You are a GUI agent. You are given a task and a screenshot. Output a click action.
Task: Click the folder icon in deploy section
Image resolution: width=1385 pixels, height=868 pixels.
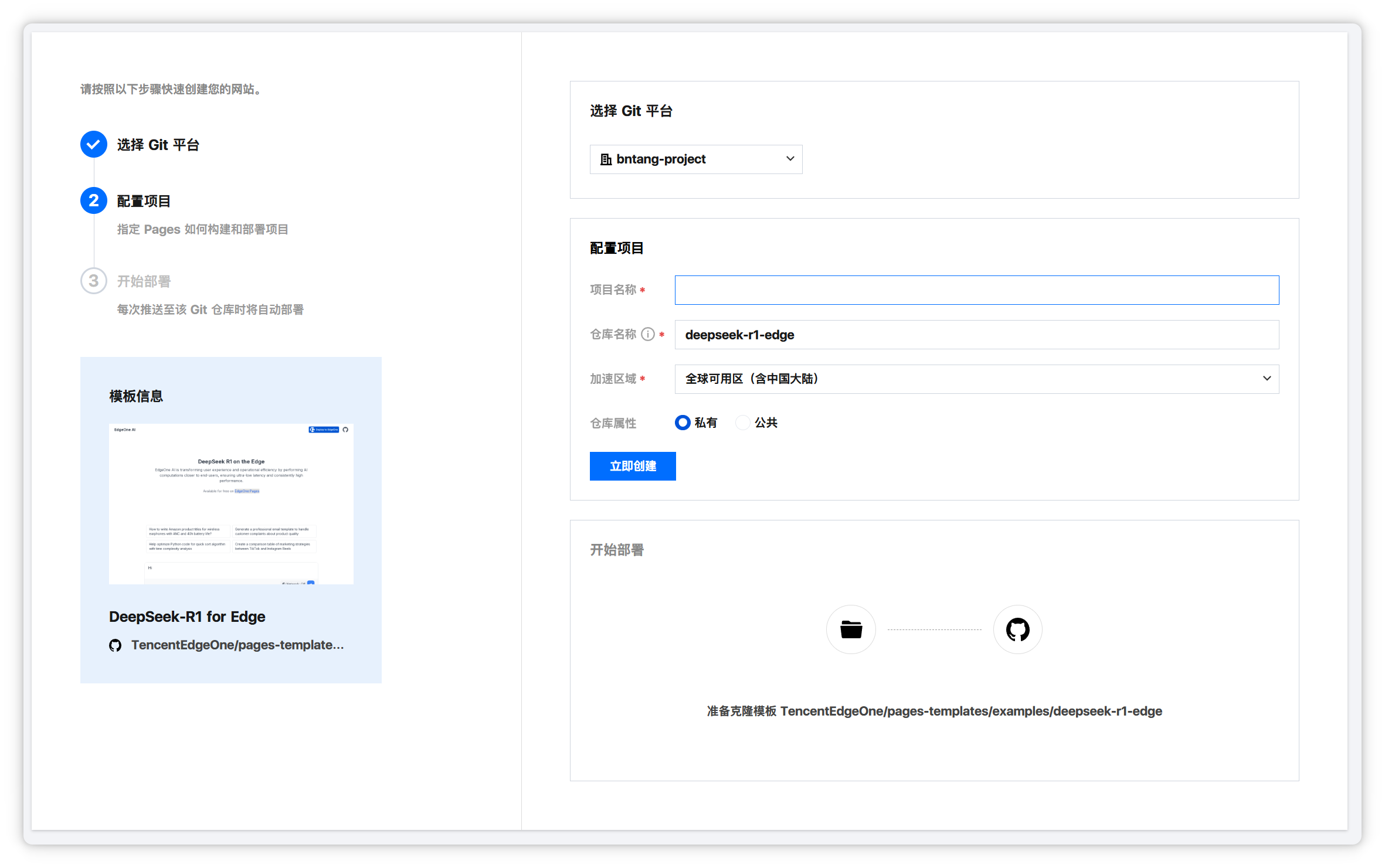click(851, 629)
